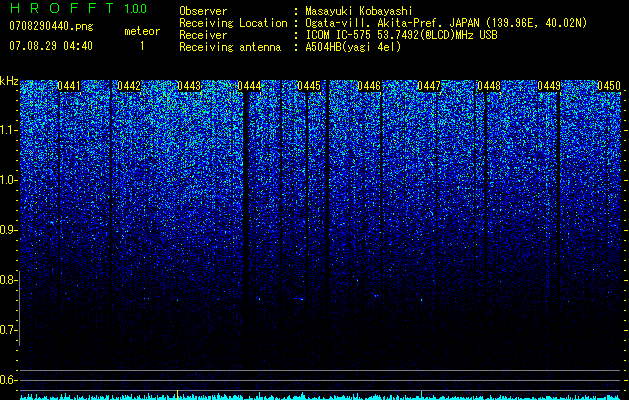This screenshot has height=400, width=629.
Task: Select the 0450 time marker label
Action: [x=609, y=86]
